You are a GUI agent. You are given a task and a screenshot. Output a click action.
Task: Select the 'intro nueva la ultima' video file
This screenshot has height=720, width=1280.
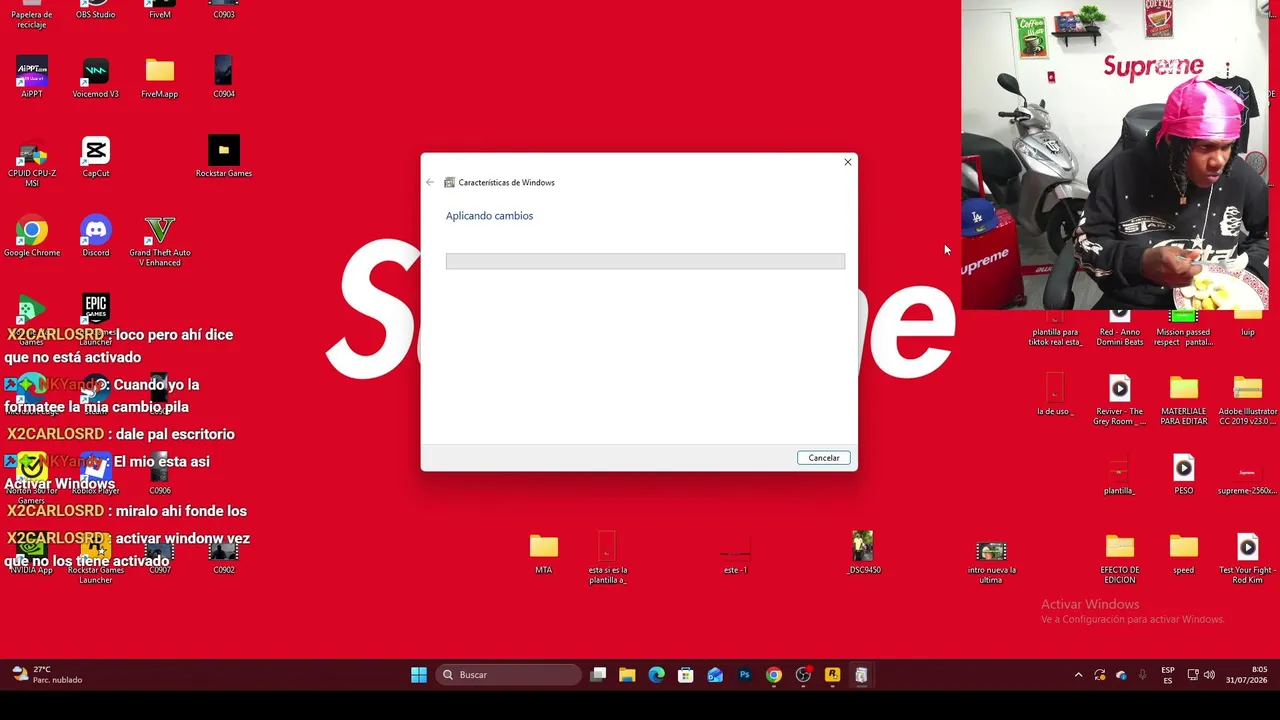tap(991, 561)
